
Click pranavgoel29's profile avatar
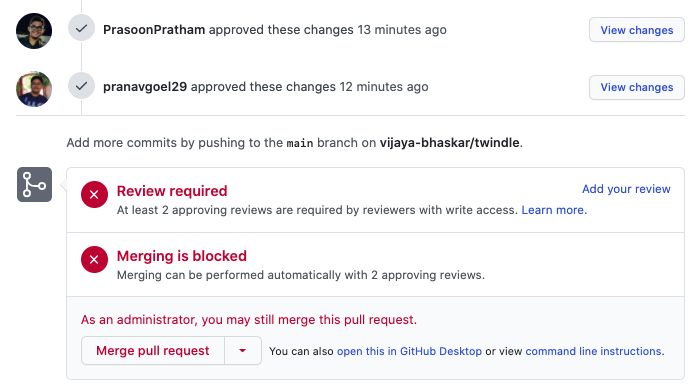(x=34, y=89)
